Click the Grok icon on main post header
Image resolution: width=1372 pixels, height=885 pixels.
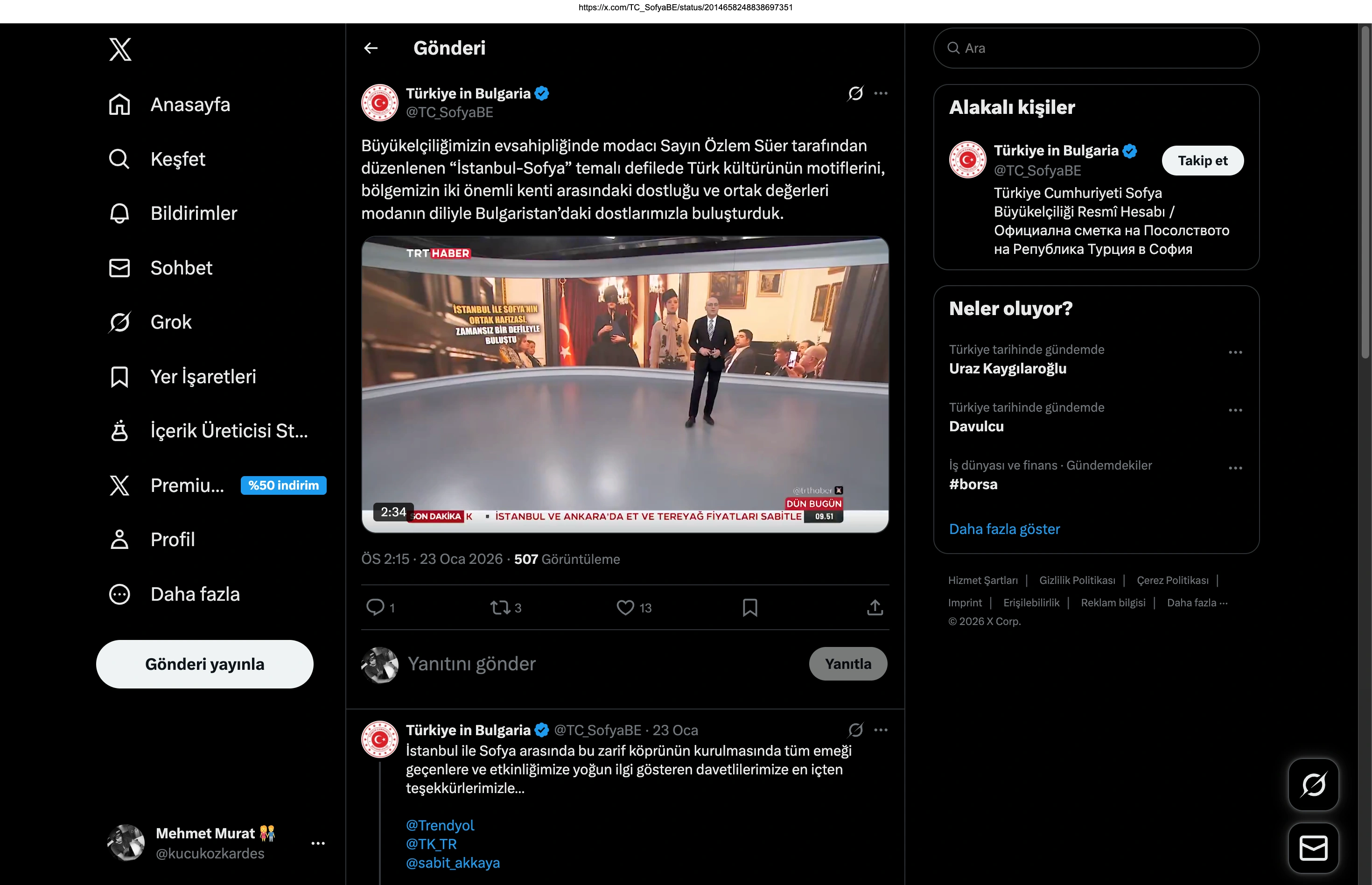[855, 93]
